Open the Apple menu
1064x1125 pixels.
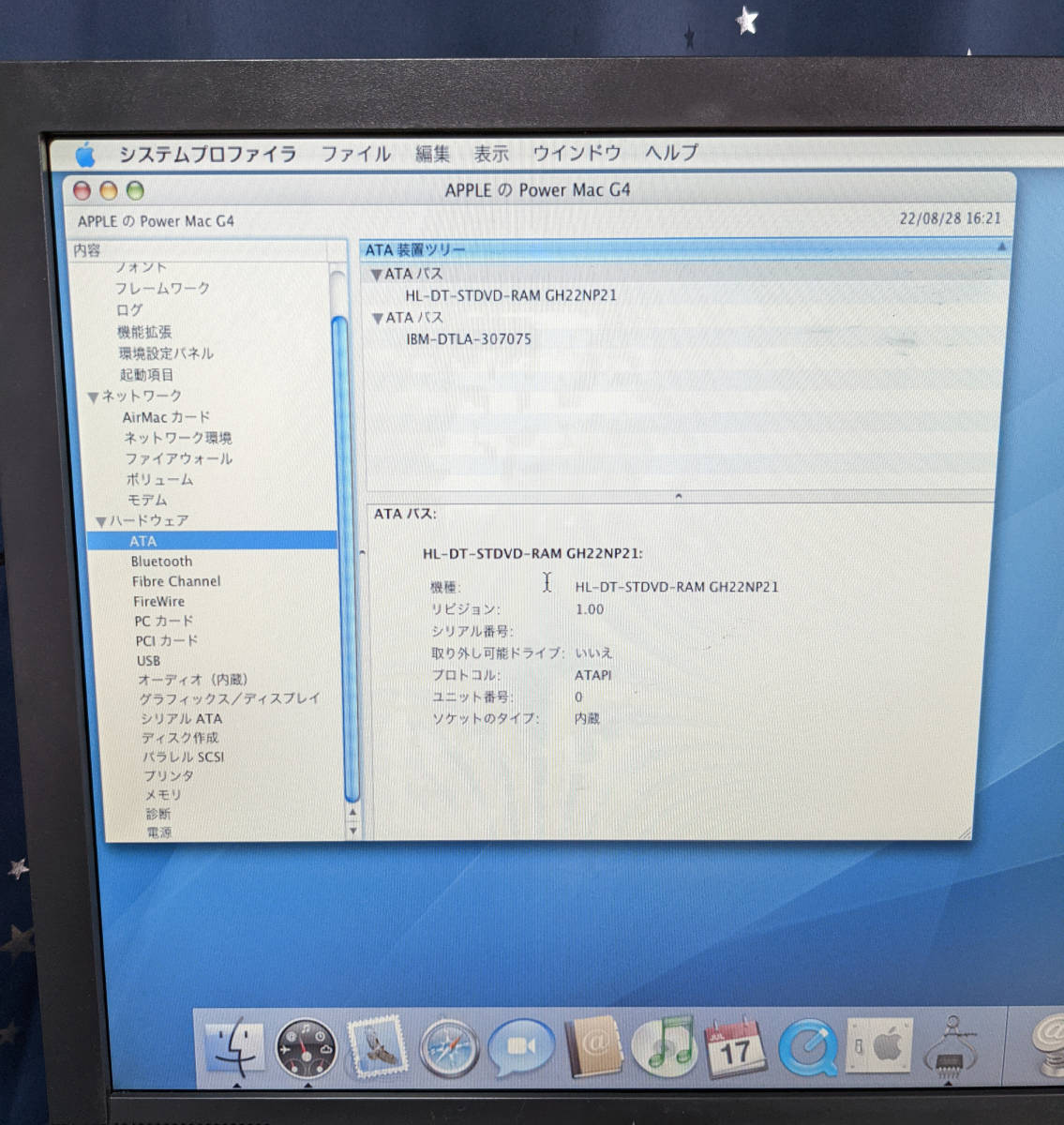pyautogui.click(x=85, y=154)
